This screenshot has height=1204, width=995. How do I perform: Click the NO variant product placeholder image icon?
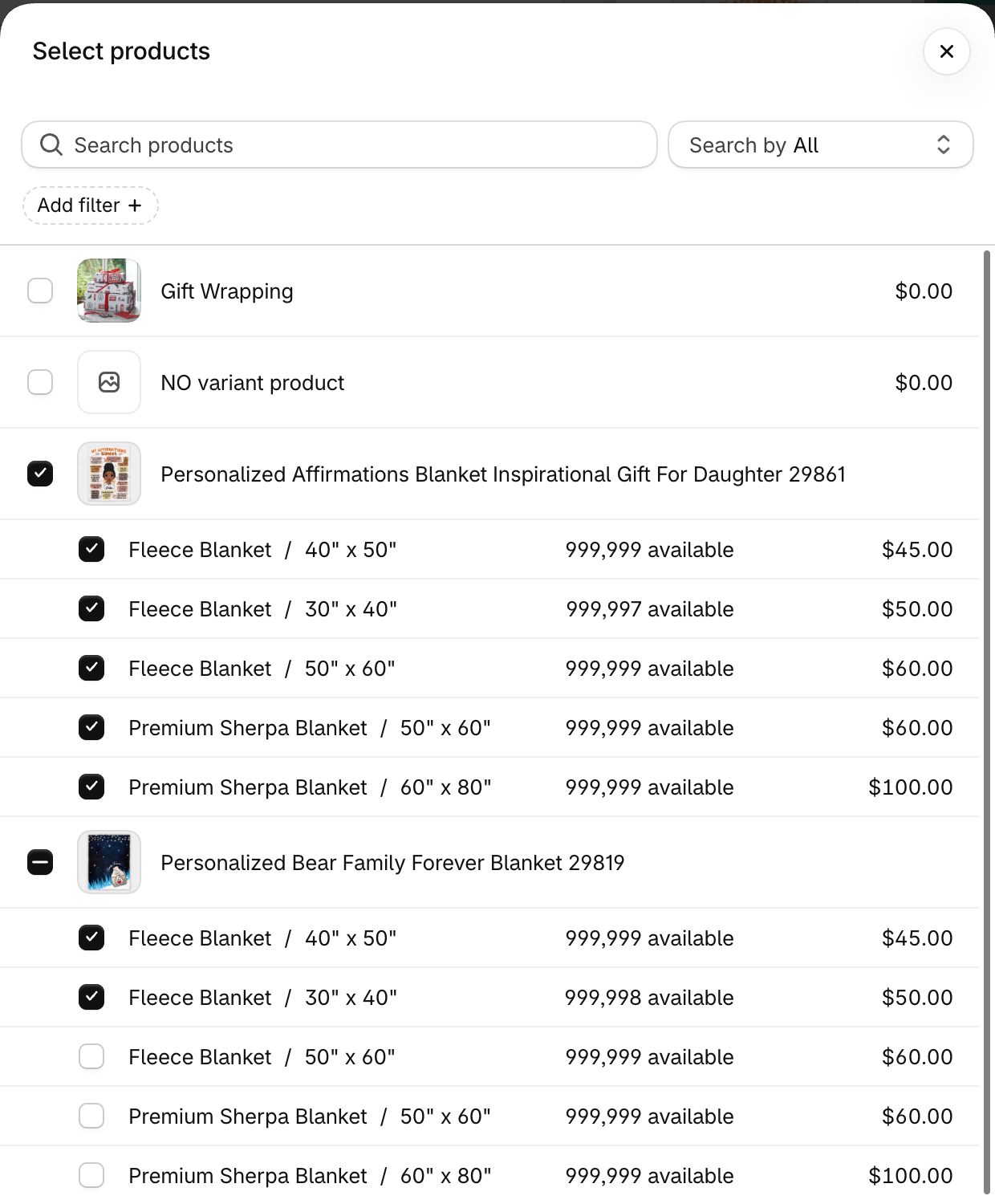(109, 382)
